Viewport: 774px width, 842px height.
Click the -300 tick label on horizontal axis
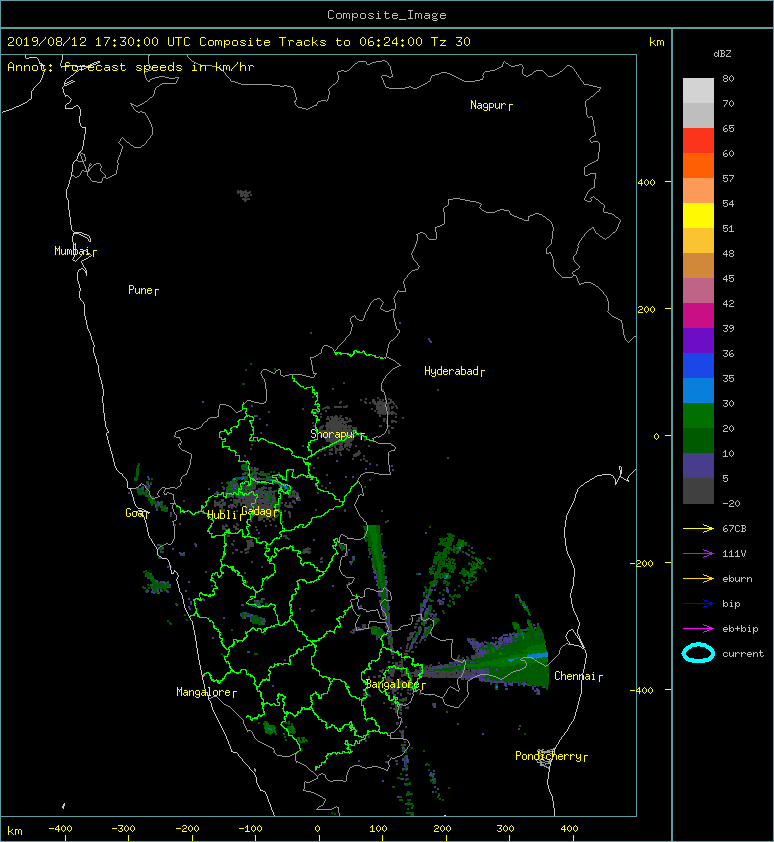click(x=123, y=829)
